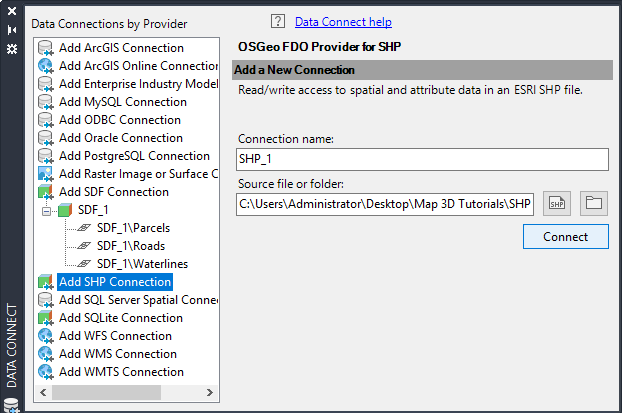Click the Connection name text field
The width and height of the screenshot is (622, 413).
(423, 159)
